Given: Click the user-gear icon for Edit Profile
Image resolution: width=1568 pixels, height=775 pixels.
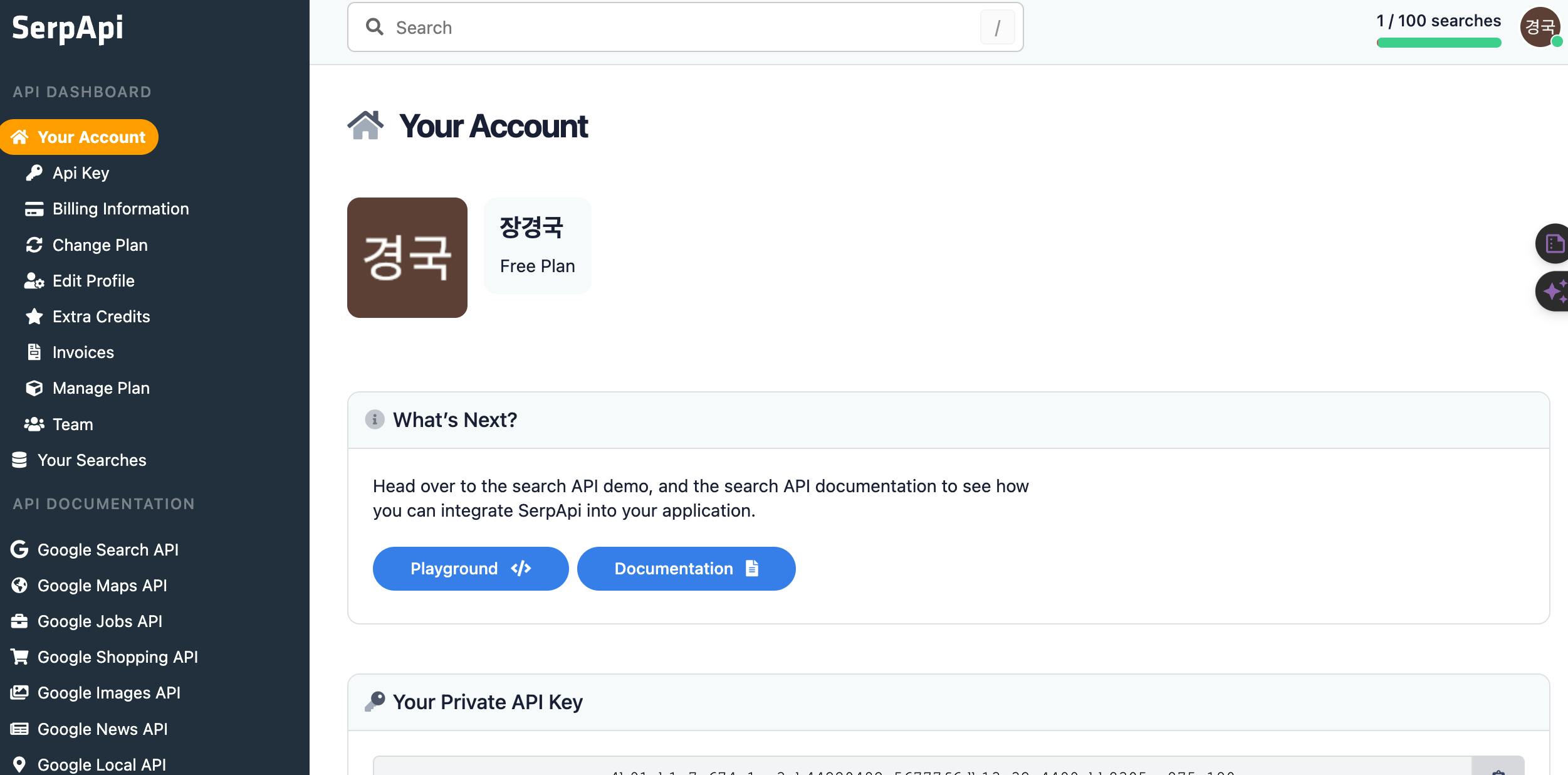Looking at the screenshot, I should [34, 281].
